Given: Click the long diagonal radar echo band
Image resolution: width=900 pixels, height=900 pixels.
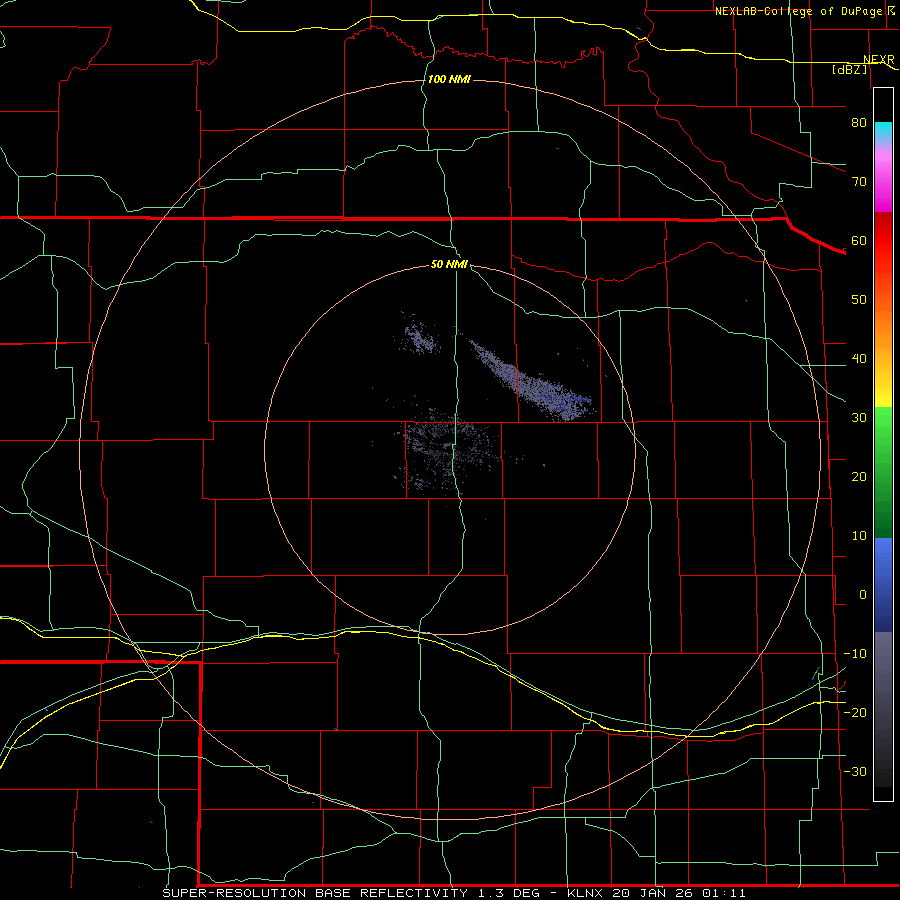Looking at the screenshot, I should coord(533,383).
